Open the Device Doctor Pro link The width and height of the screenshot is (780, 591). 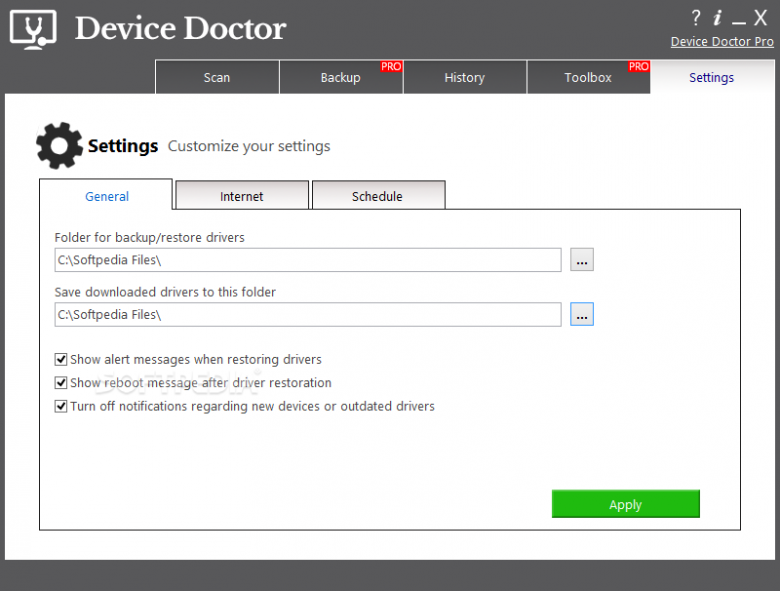(x=722, y=42)
